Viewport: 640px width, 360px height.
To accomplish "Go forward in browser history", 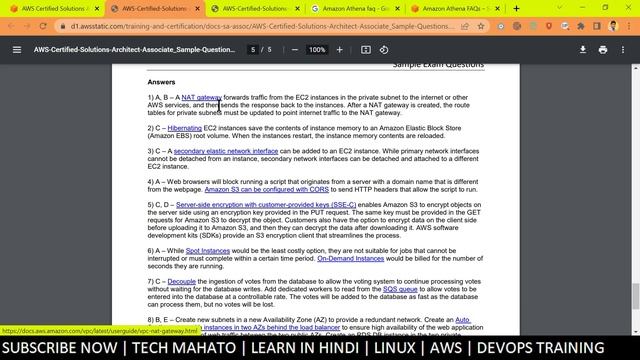I will click(27, 26).
